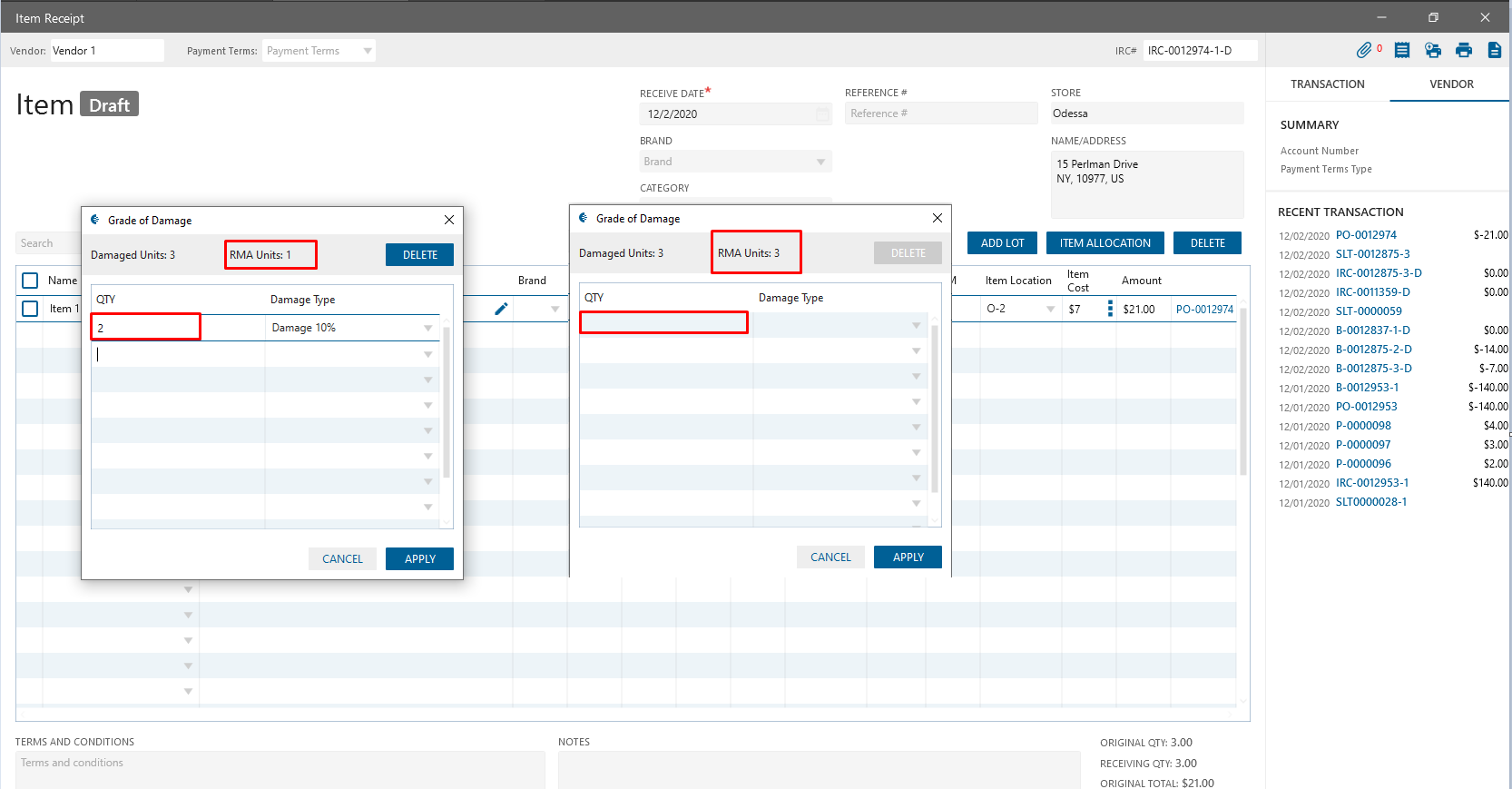1512x789 pixels.
Task: Click the Amount column header
Action: pyautogui.click(x=1142, y=281)
